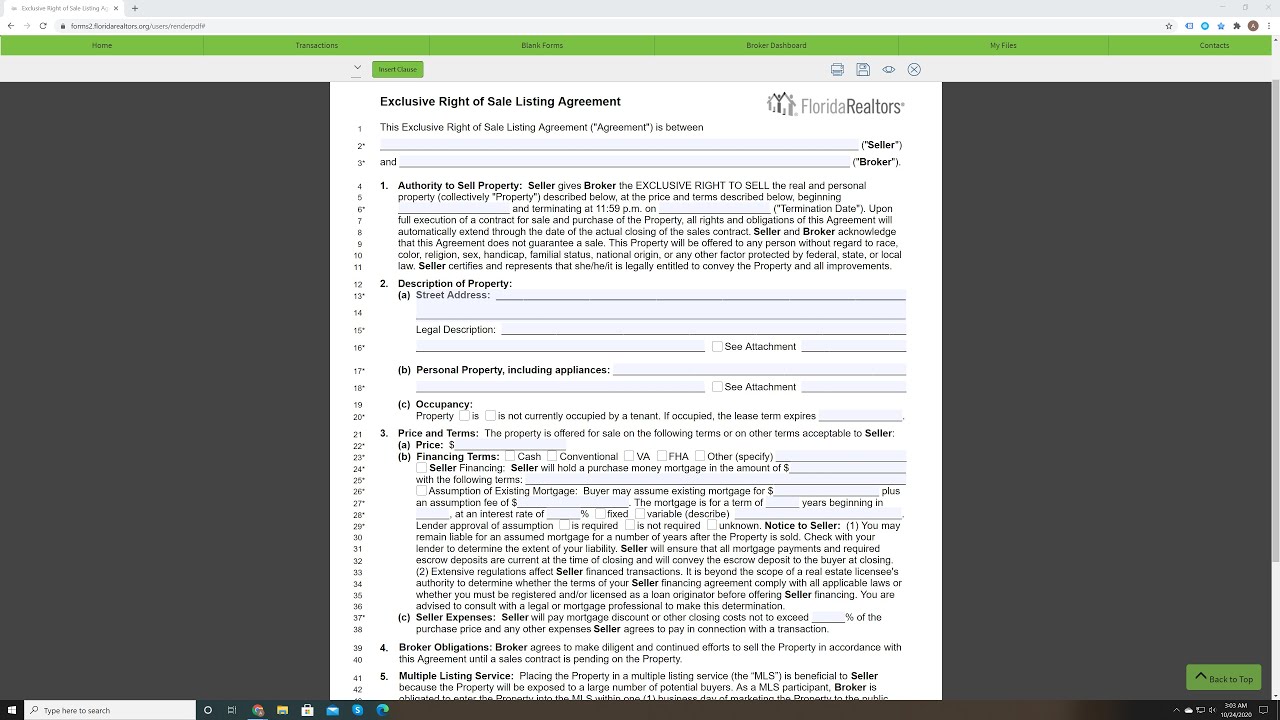Open the Extensions puzzle menu
The width and height of the screenshot is (1280, 720).
coord(1236,26)
